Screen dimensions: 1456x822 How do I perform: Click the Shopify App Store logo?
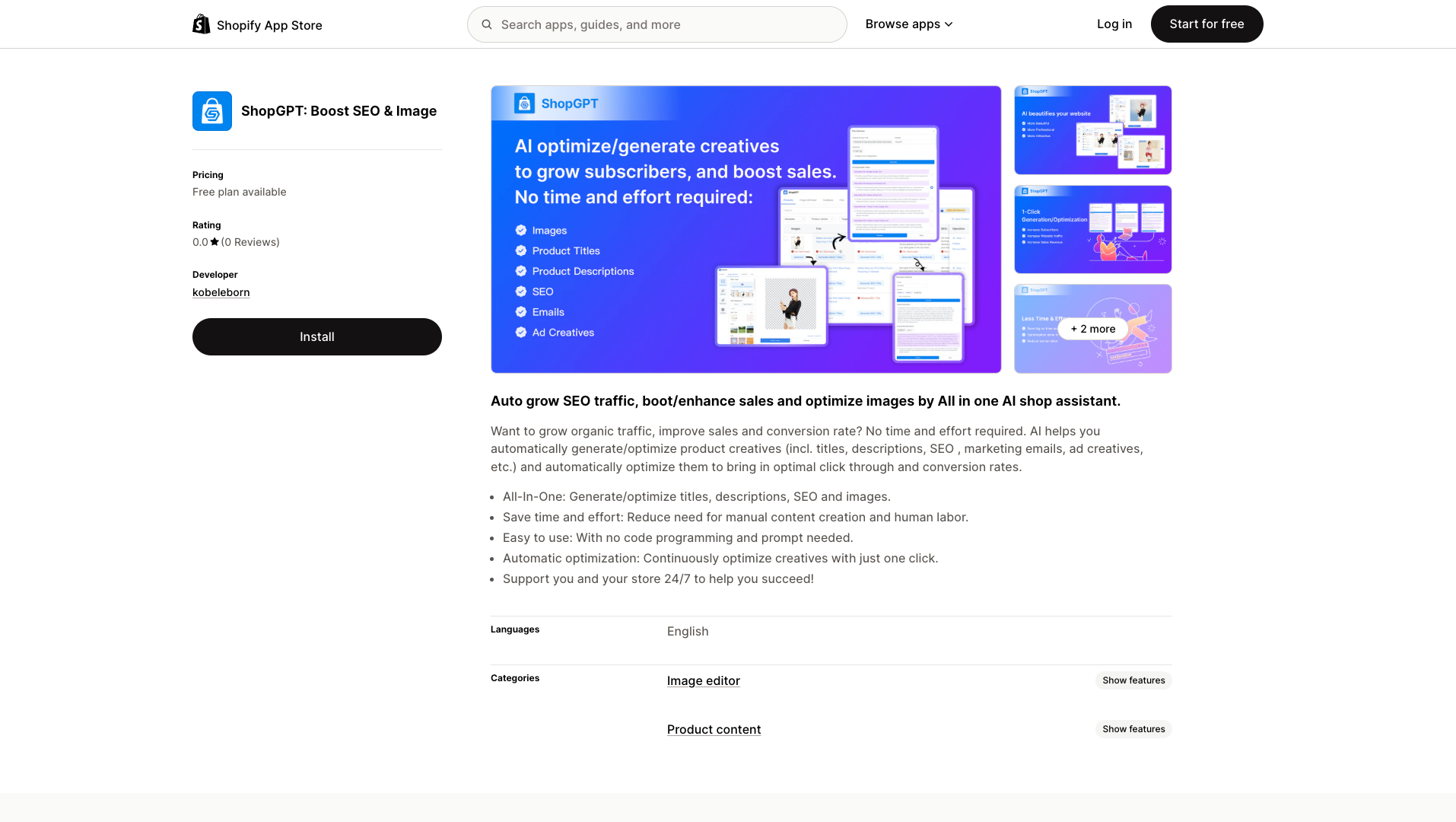click(x=257, y=24)
